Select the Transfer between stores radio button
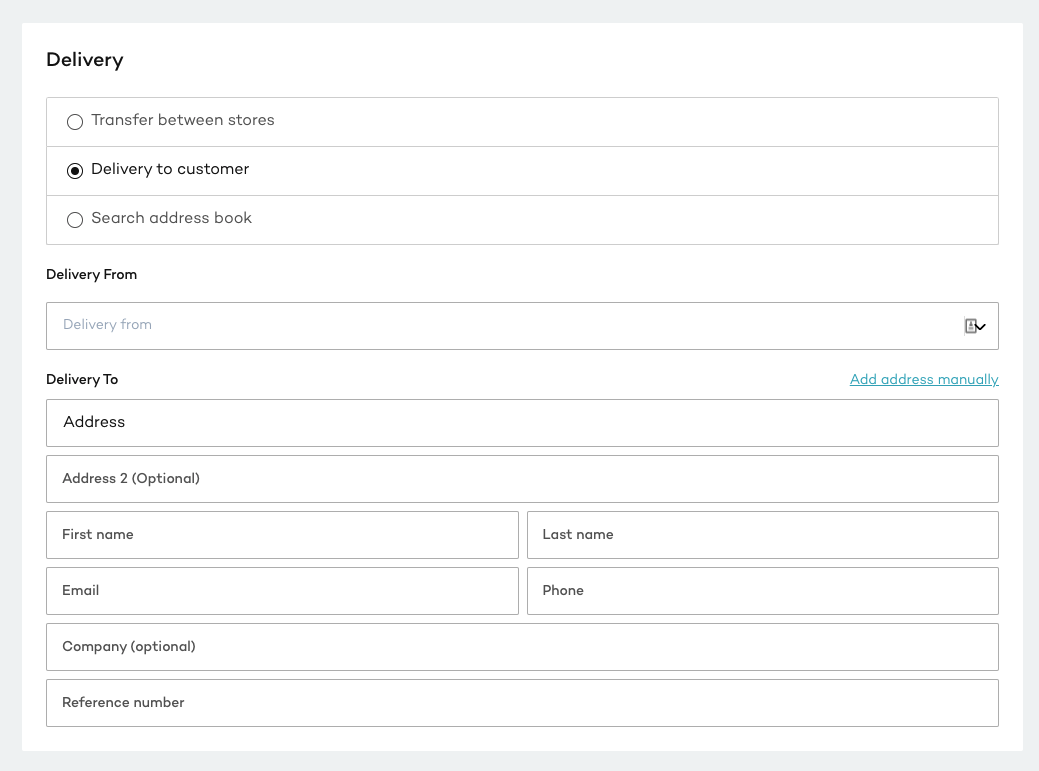 (x=75, y=122)
